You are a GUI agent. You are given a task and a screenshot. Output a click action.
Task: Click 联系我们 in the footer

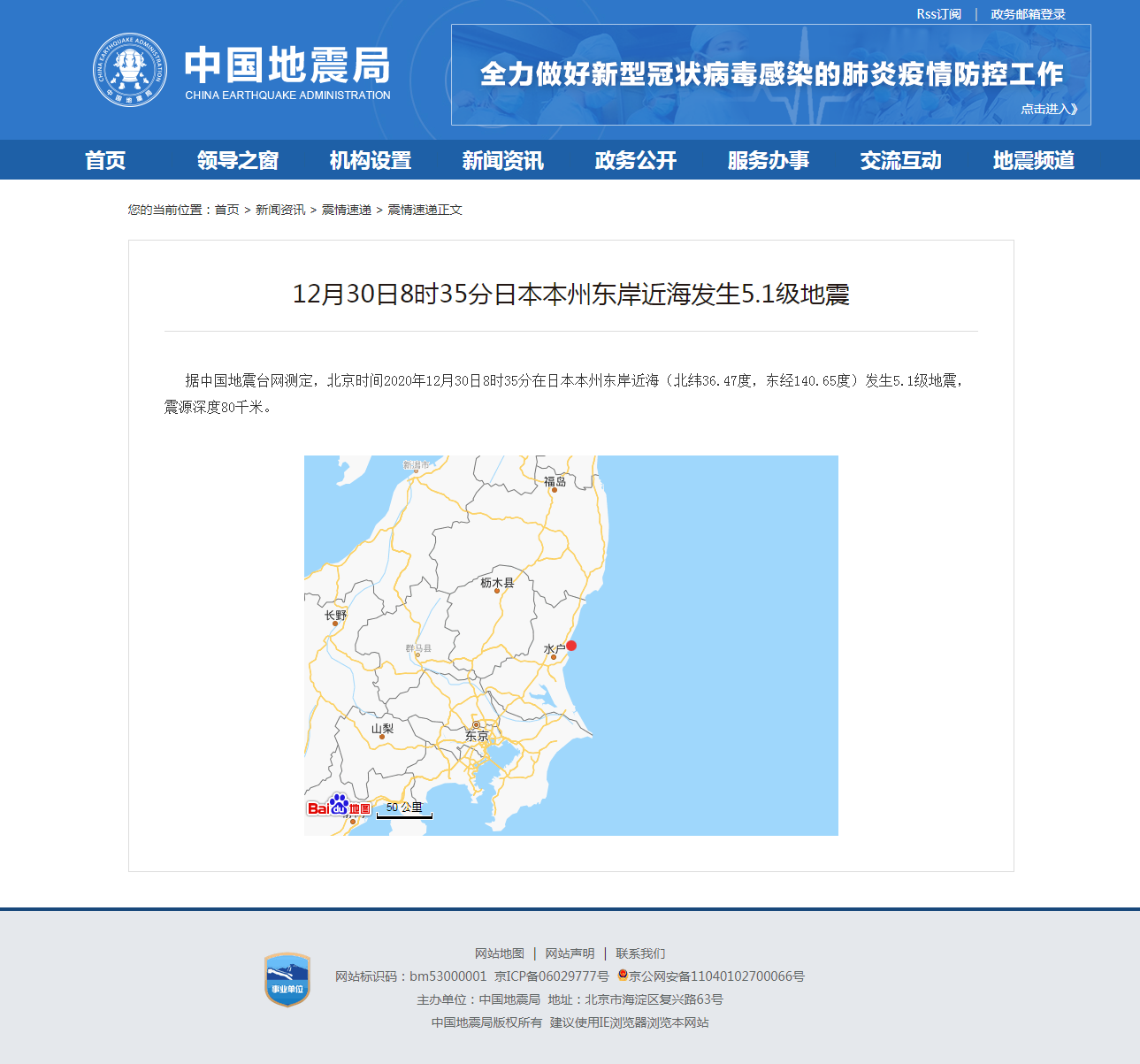click(x=640, y=953)
